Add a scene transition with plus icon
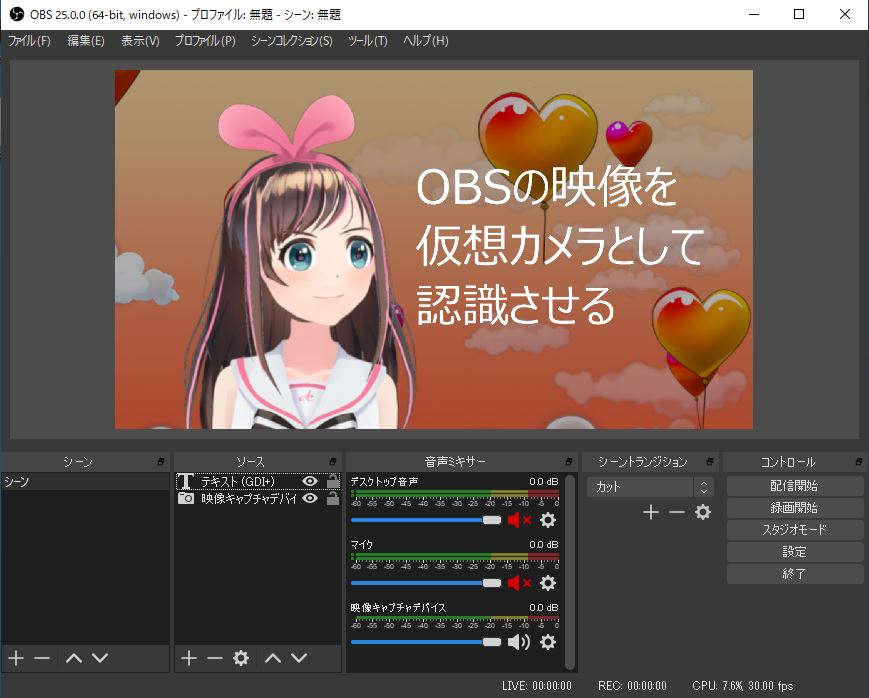 click(x=651, y=512)
